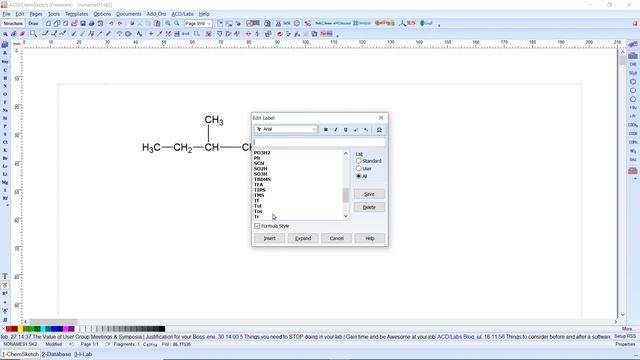Image resolution: width=640 pixels, height=360 pixels.
Task: Click the label text input field
Action: (319, 142)
